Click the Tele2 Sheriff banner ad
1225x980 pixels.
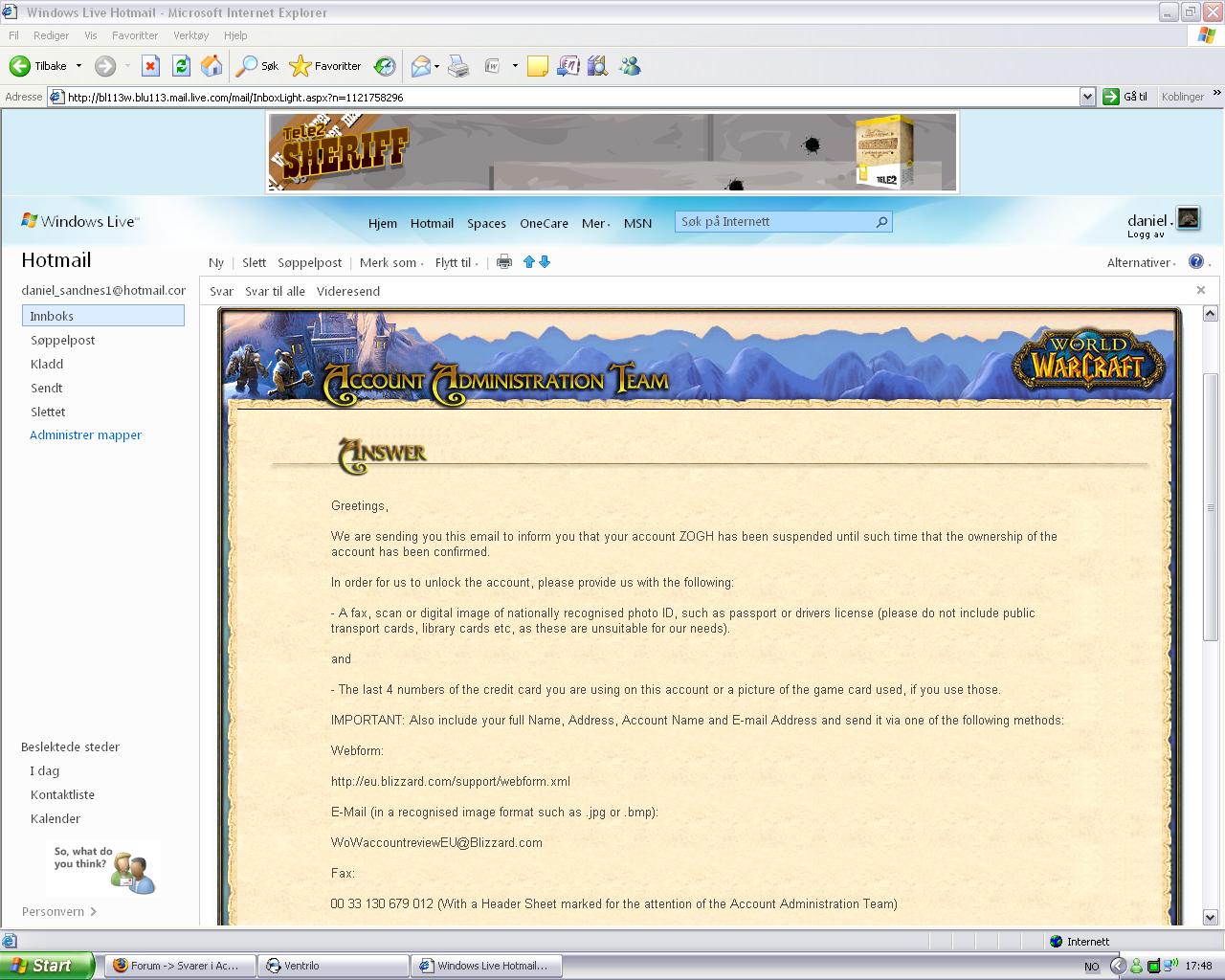[x=612, y=152]
